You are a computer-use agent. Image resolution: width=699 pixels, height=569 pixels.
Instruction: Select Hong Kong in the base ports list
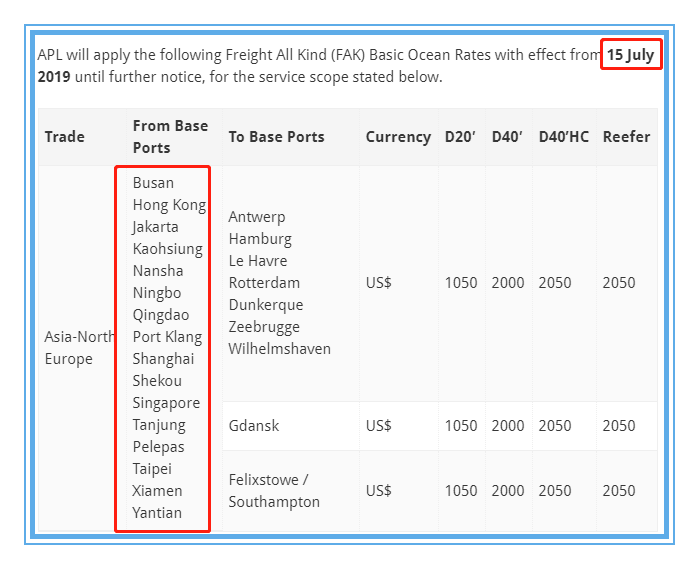169,205
